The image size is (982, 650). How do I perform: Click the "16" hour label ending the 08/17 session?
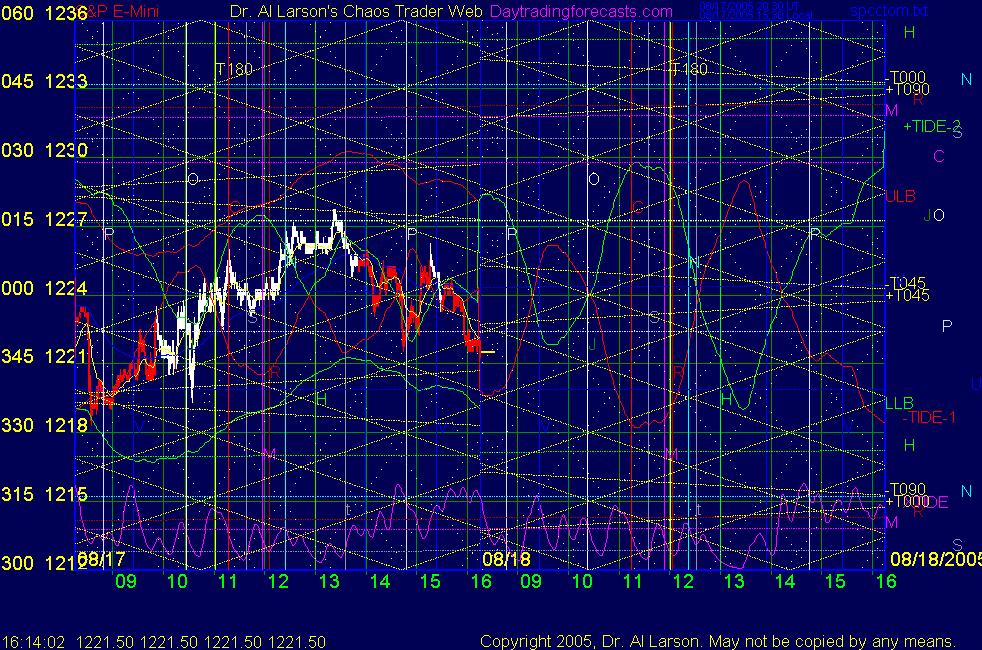[481, 581]
